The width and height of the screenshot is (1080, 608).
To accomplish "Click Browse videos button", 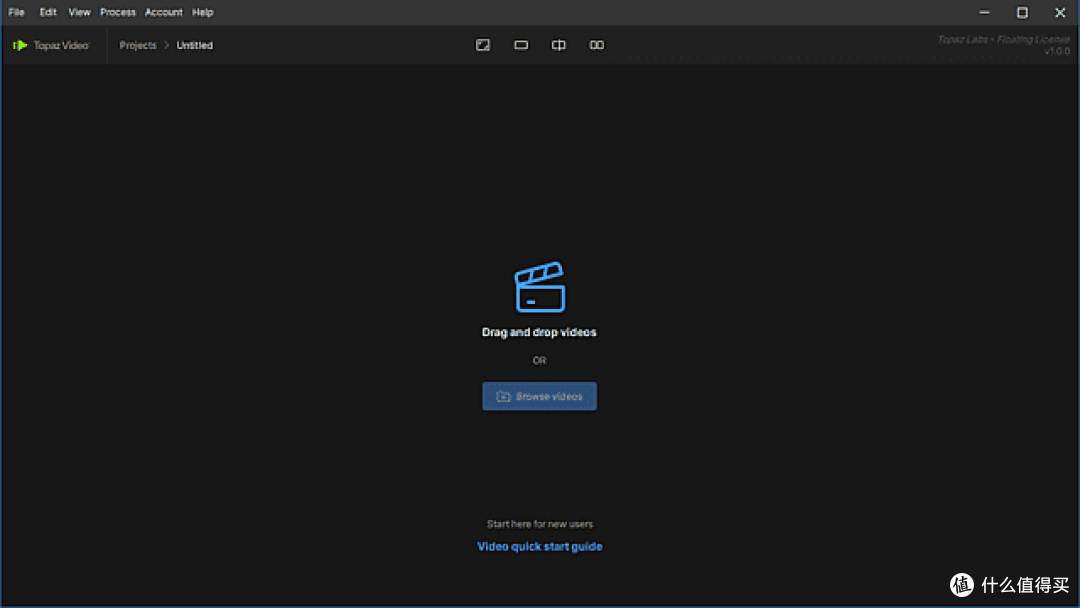I will pyautogui.click(x=539, y=396).
